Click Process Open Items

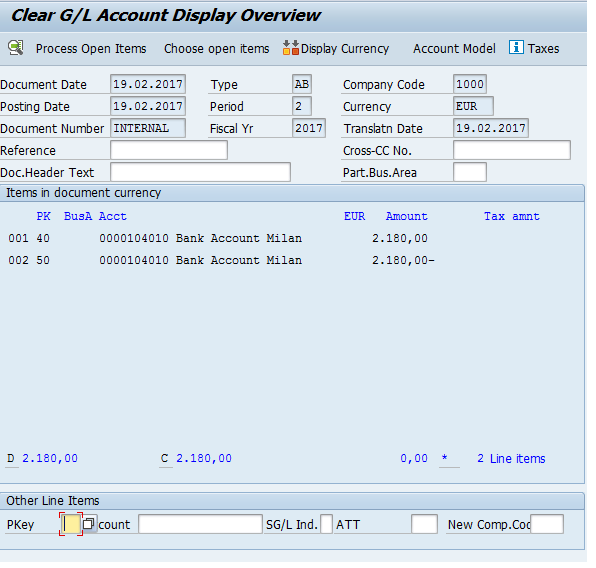point(91,49)
